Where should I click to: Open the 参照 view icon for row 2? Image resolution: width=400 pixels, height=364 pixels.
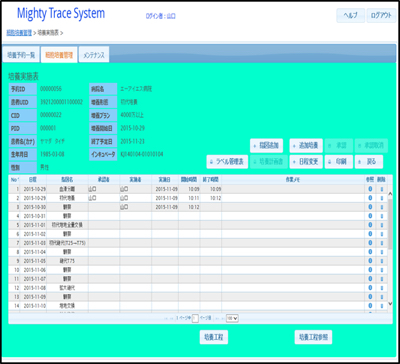(370, 198)
